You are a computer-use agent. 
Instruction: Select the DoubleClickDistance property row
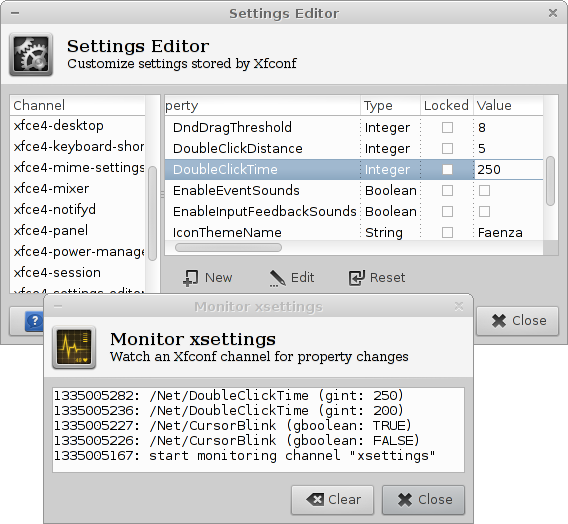point(354,148)
